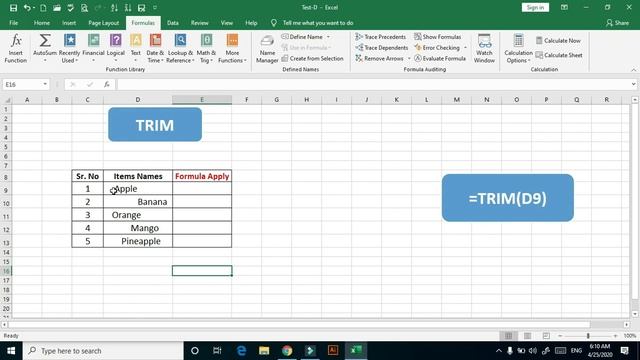Open Chrome from the taskbar
Screen dimensions: 640x360
[287, 351]
